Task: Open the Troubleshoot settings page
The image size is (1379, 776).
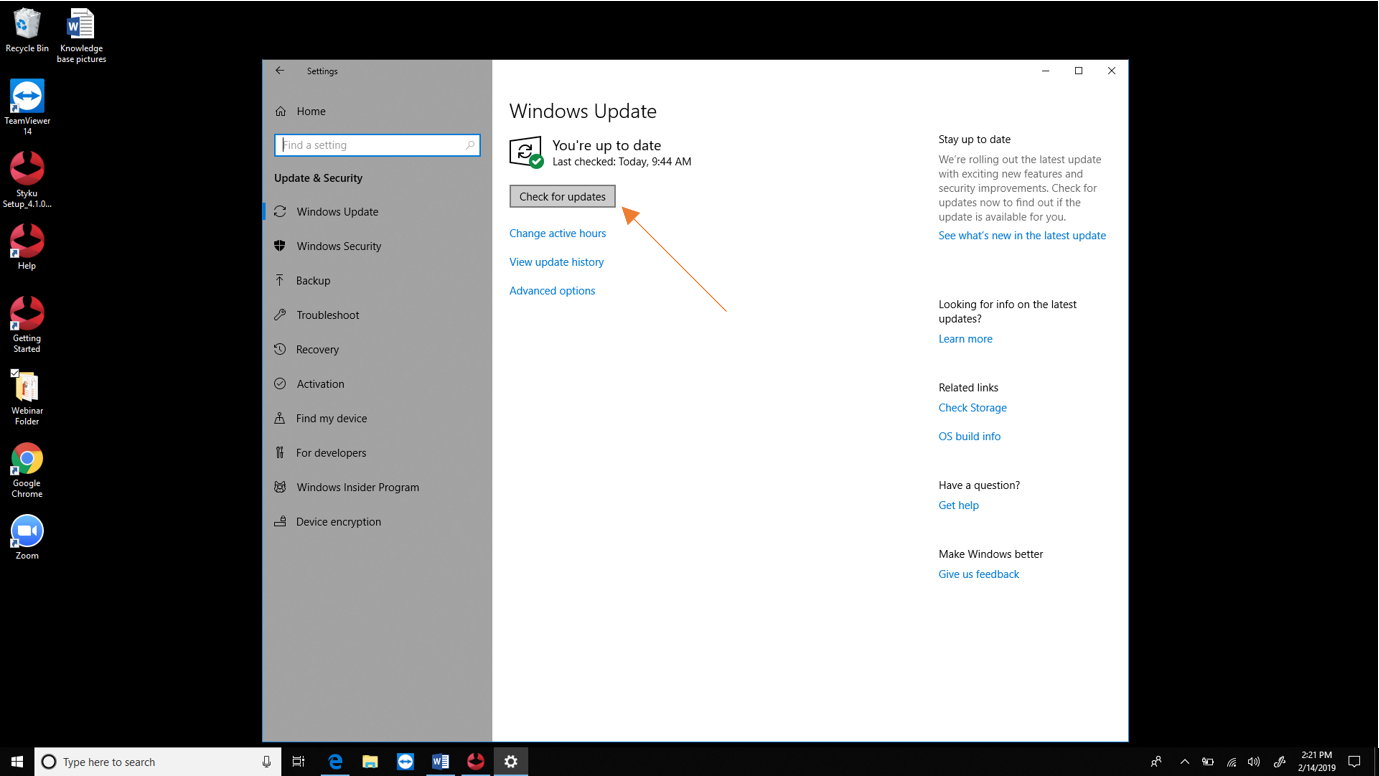Action: coord(327,315)
